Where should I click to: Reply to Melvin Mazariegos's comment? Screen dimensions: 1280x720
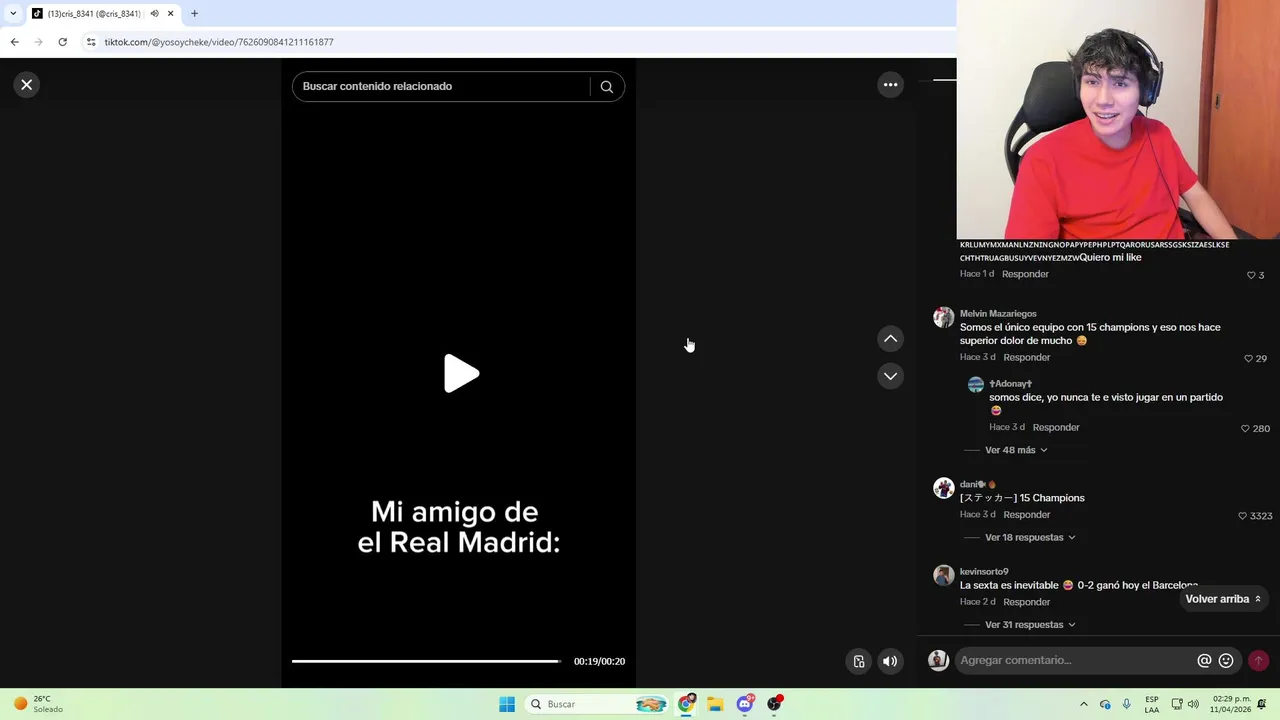pyautogui.click(x=1027, y=357)
